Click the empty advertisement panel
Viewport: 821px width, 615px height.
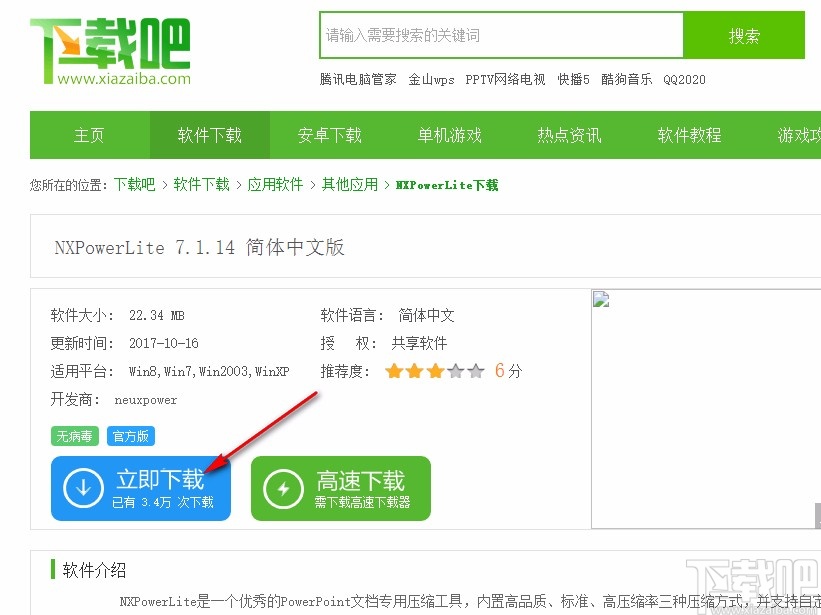click(x=706, y=409)
